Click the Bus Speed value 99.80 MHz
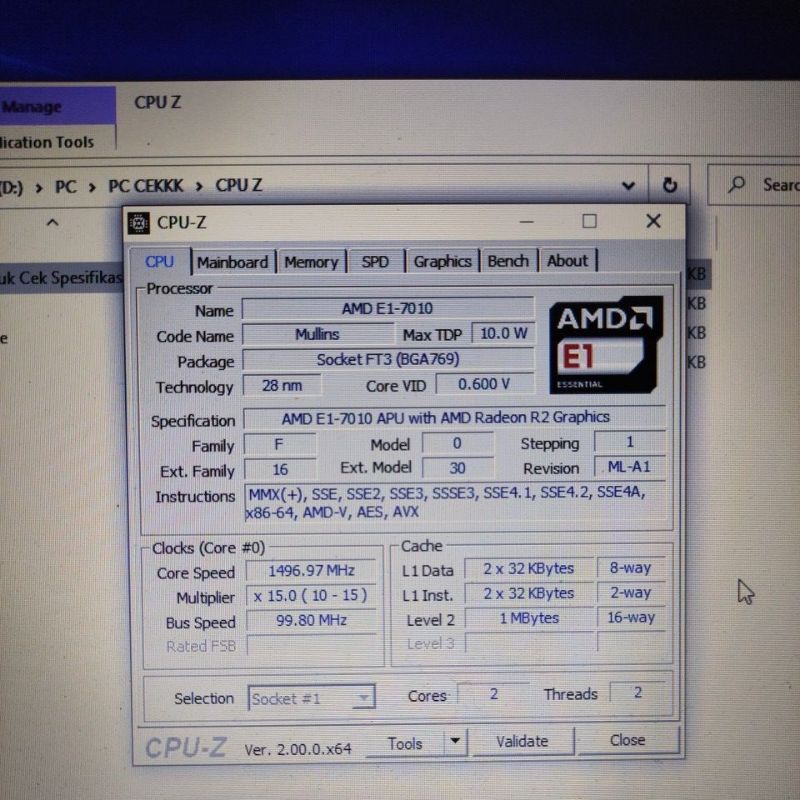 311,620
